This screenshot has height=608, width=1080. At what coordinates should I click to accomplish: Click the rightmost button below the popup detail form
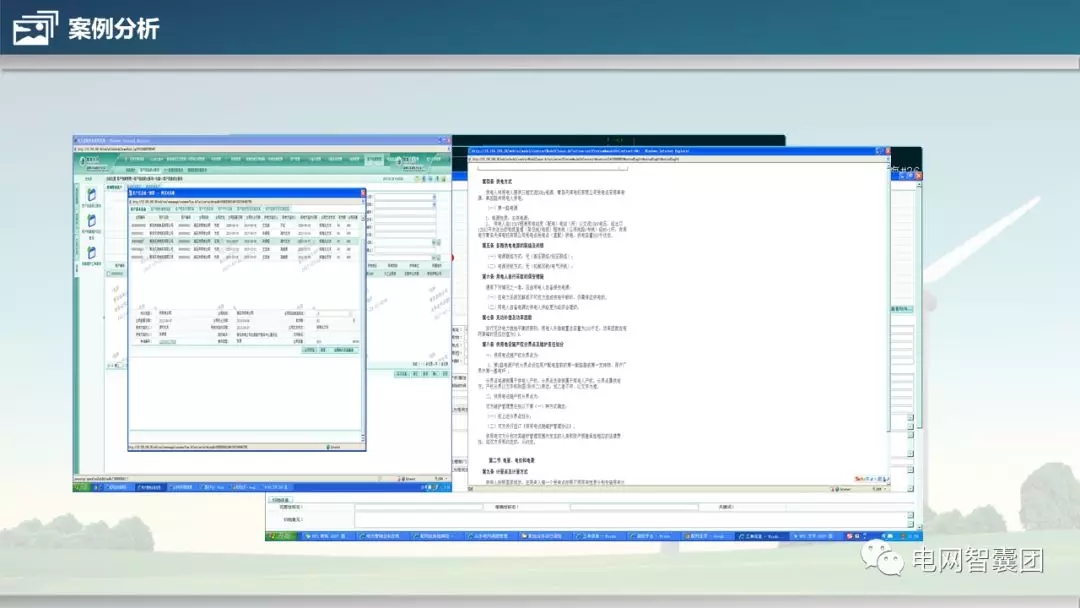(x=343, y=350)
